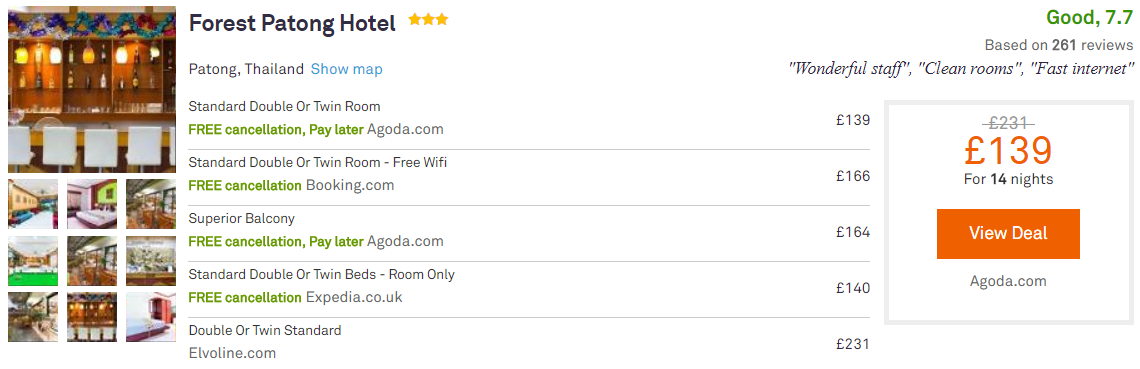Select the Superior Balcony room offer

529,230
